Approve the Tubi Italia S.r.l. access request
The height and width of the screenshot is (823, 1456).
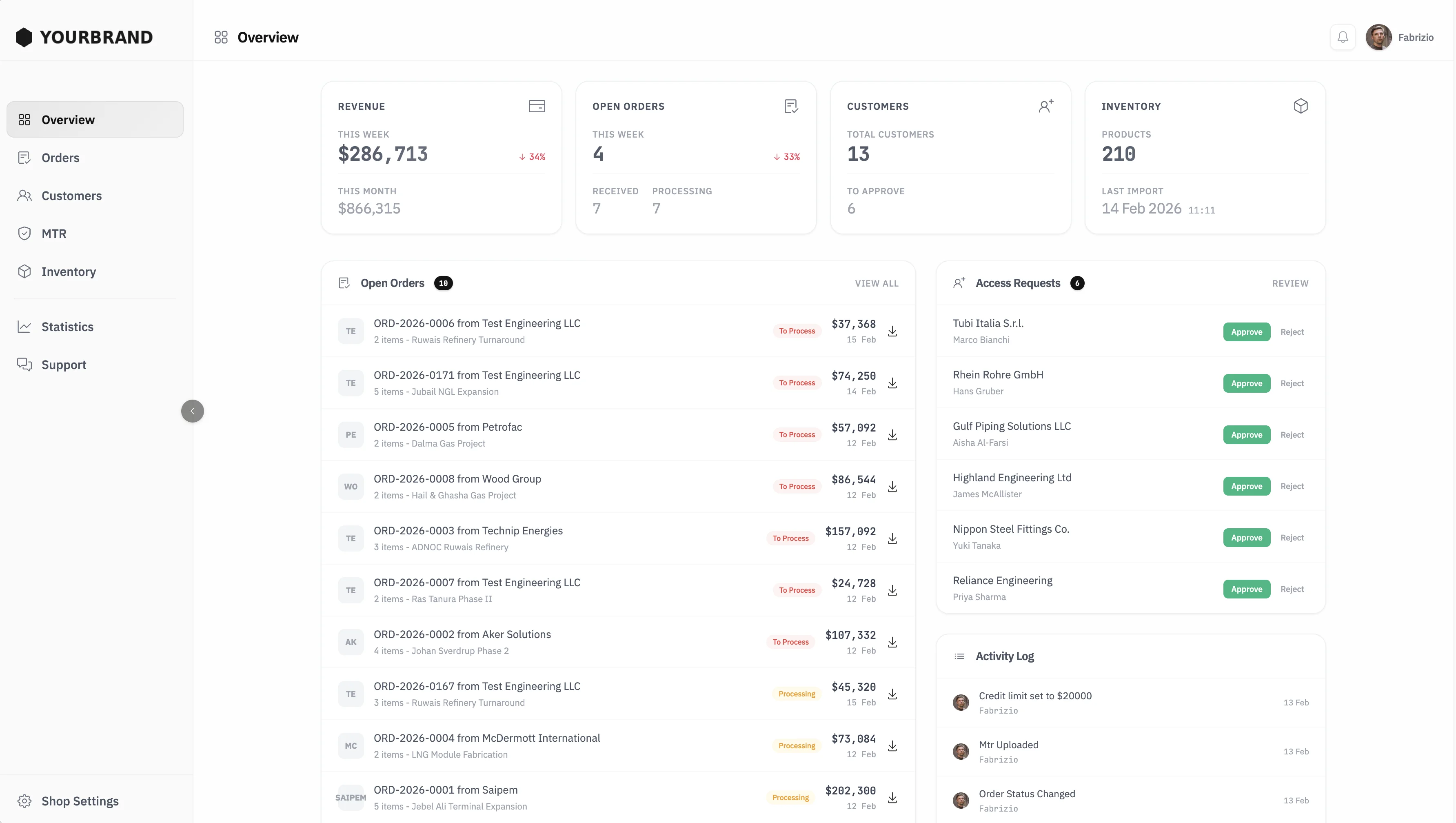click(x=1246, y=332)
